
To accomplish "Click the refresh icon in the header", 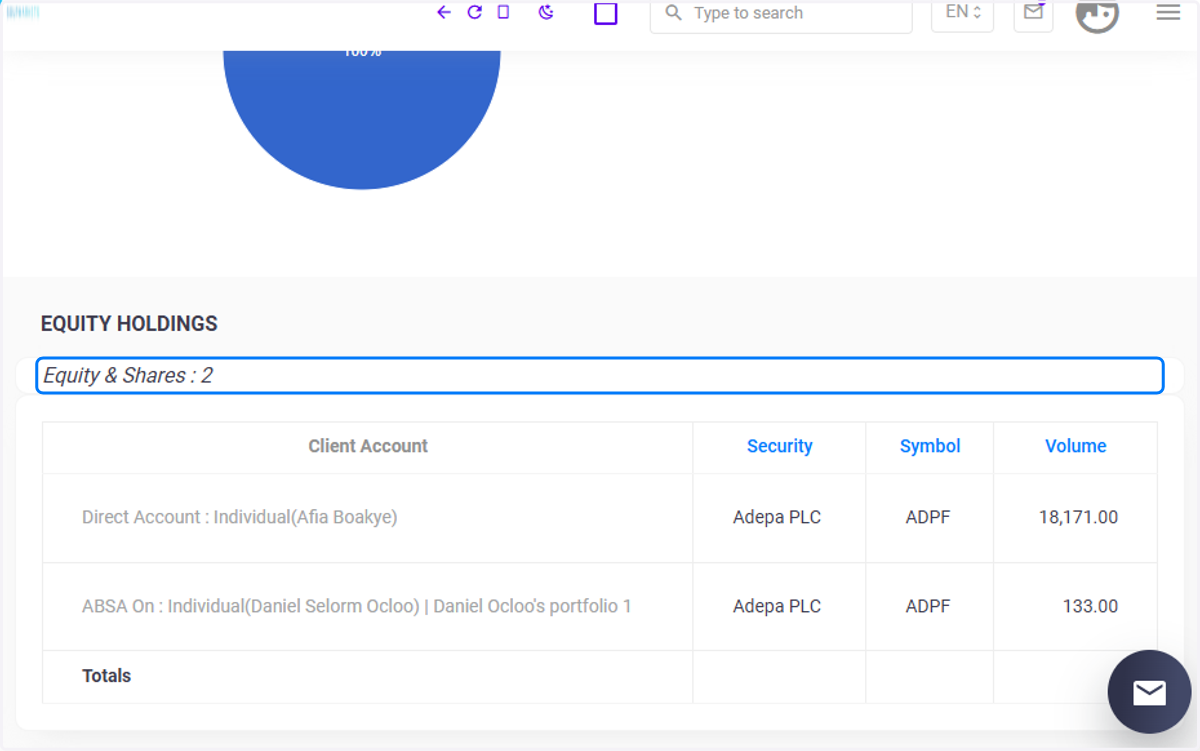I will pyautogui.click(x=475, y=12).
